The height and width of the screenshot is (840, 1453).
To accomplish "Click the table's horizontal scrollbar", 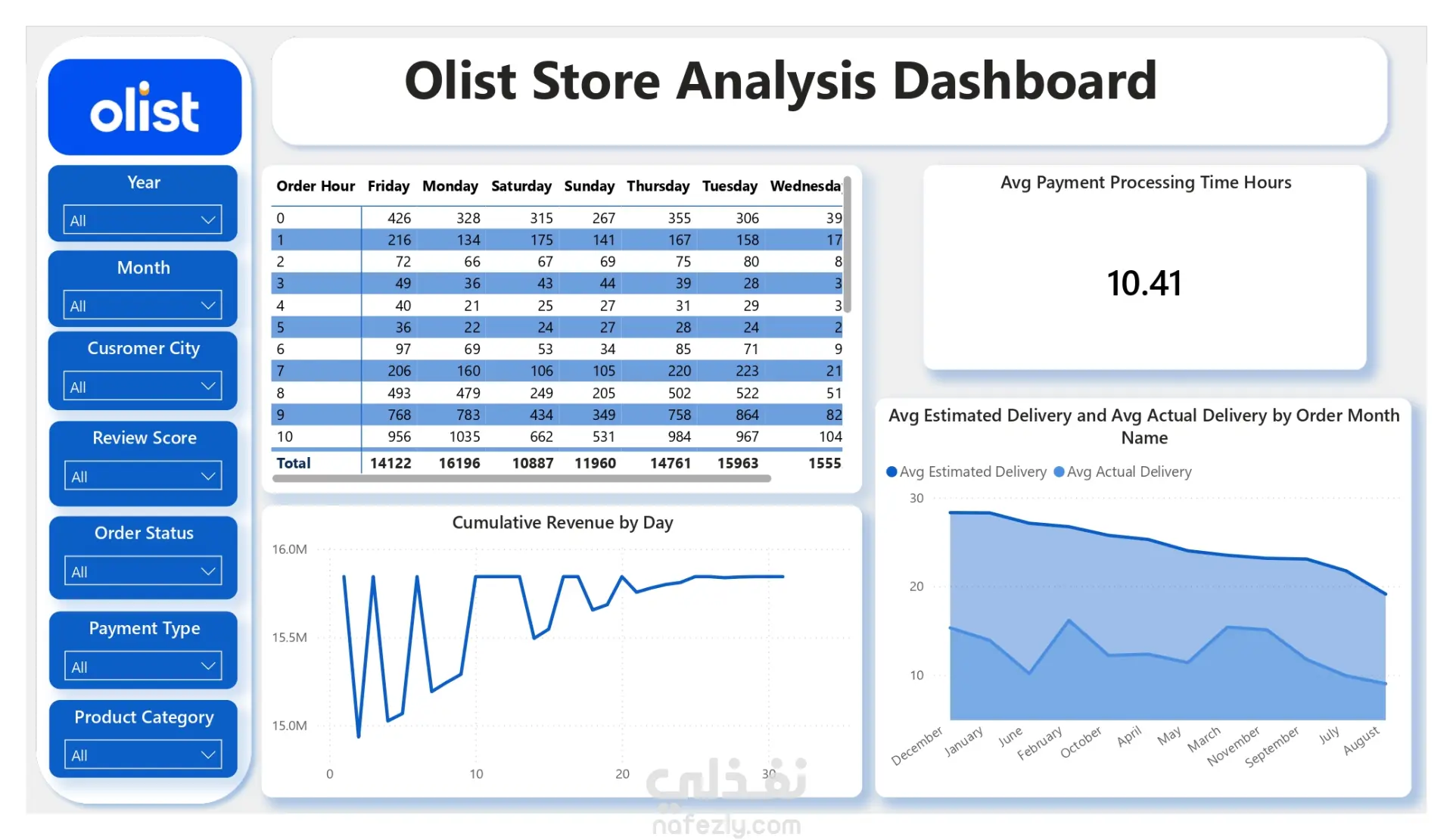I will tap(521, 478).
